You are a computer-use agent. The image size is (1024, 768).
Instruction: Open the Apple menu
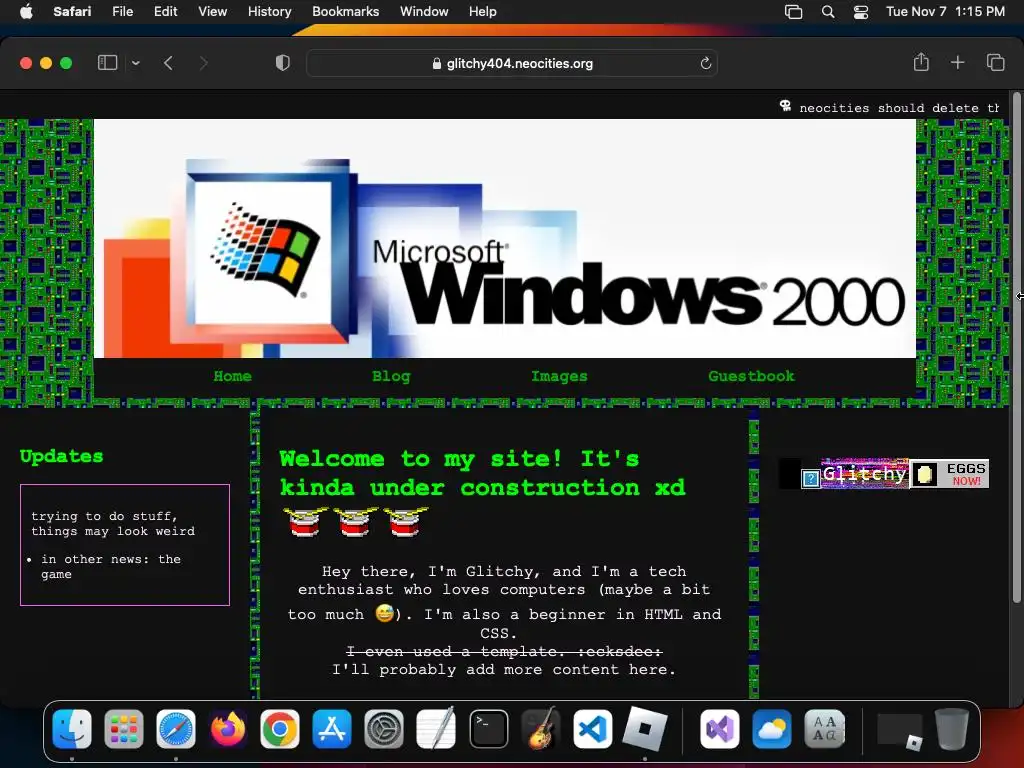pyautogui.click(x=26, y=11)
